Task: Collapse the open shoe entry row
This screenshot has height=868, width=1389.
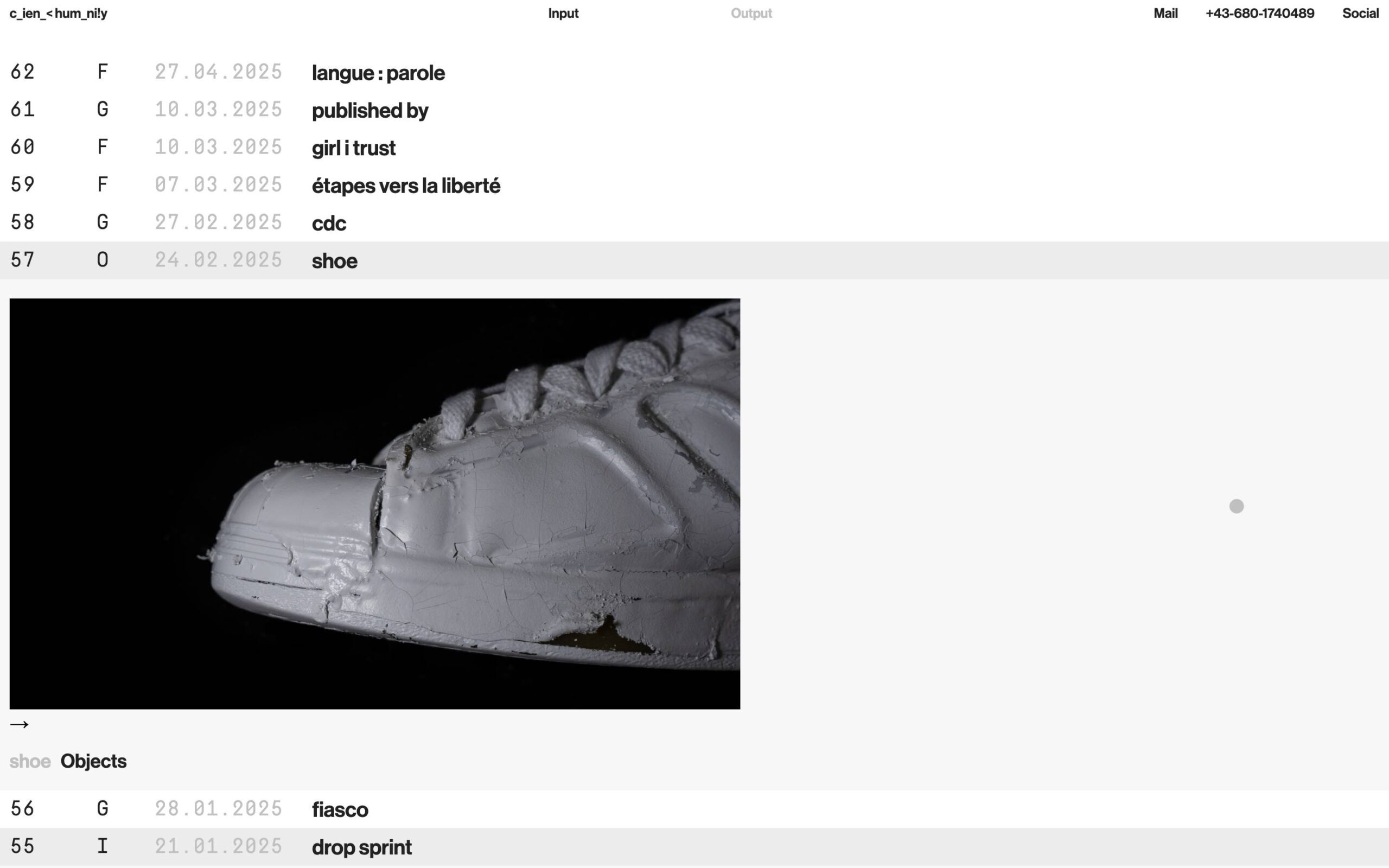Action: pyautogui.click(x=334, y=260)
